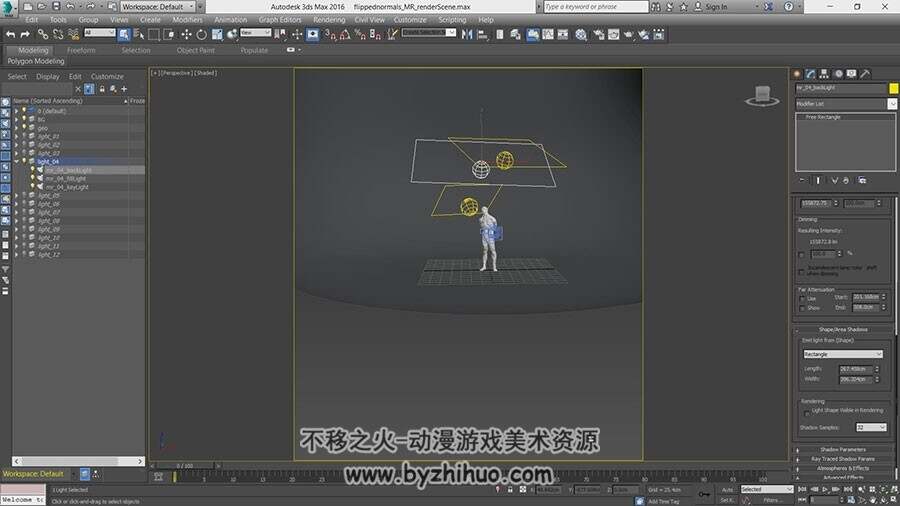The image size is (900, 506).
Task: Click the Redo arrow in main toolbar
Action: 25,35
